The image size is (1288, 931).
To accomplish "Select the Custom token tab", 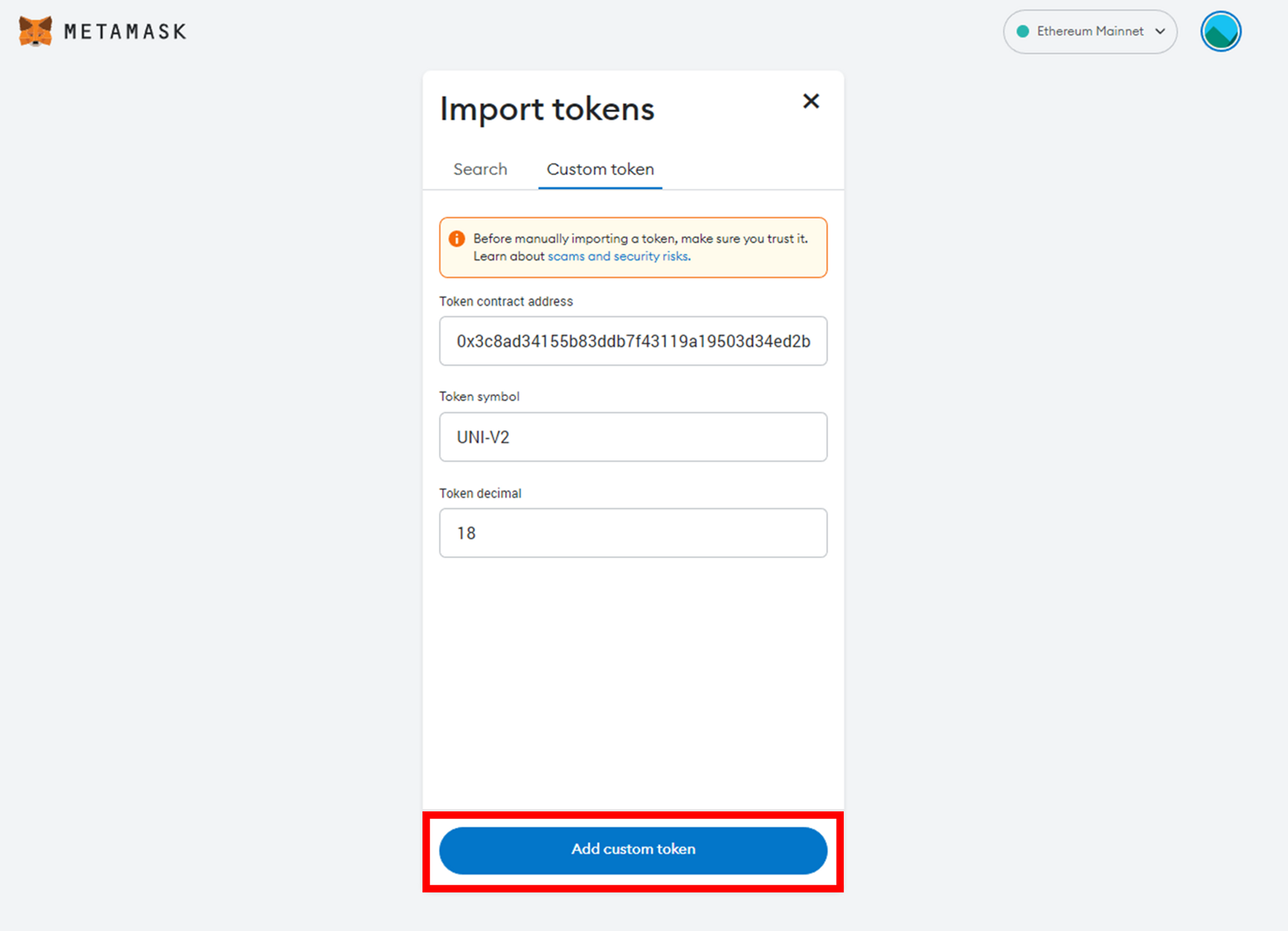I will [x=600, y=169].
